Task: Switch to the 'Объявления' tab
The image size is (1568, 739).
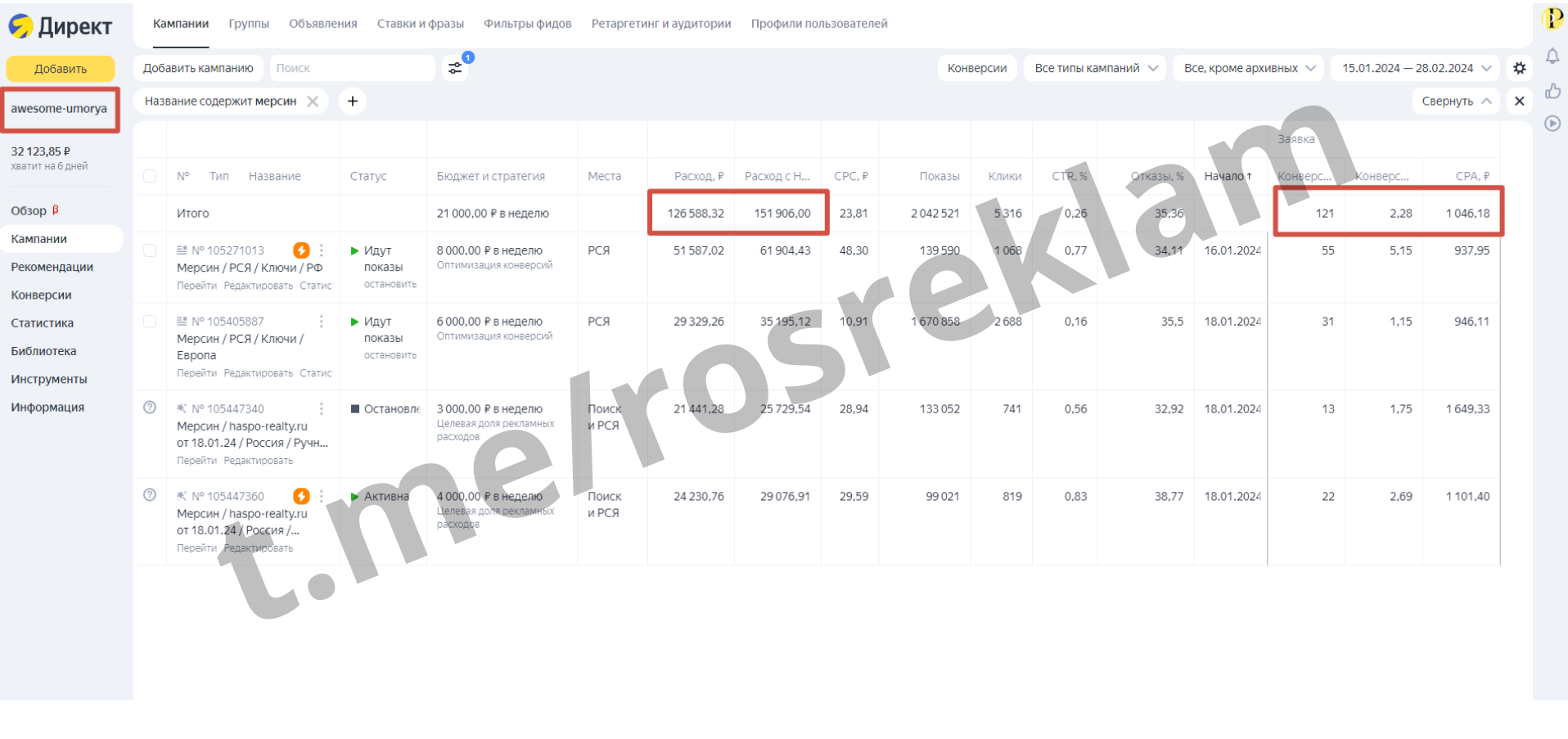Action: point(322,24)
